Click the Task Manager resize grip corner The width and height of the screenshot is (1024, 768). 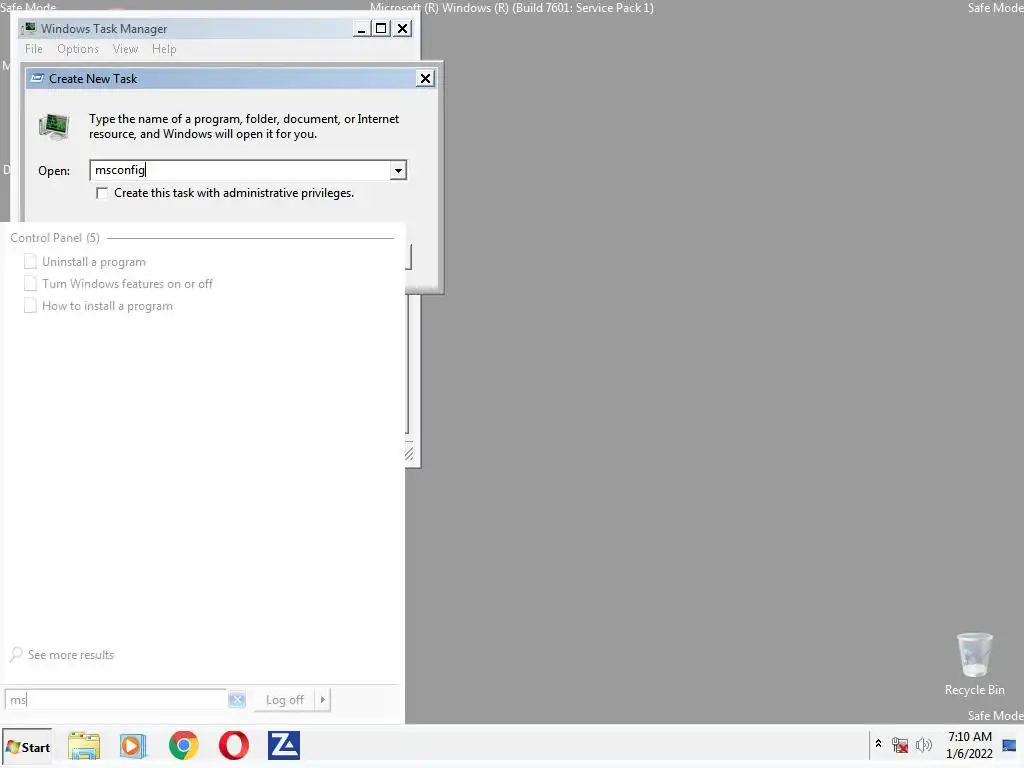click(x=410, y=455)
